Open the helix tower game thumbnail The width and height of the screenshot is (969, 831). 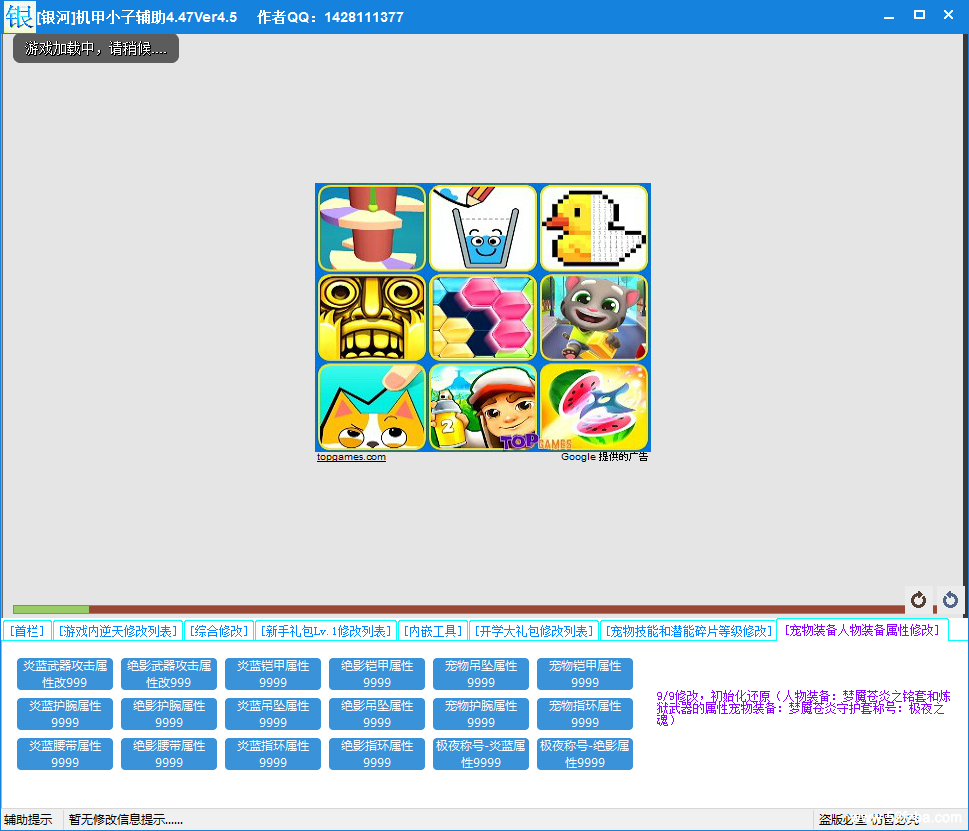372,229
